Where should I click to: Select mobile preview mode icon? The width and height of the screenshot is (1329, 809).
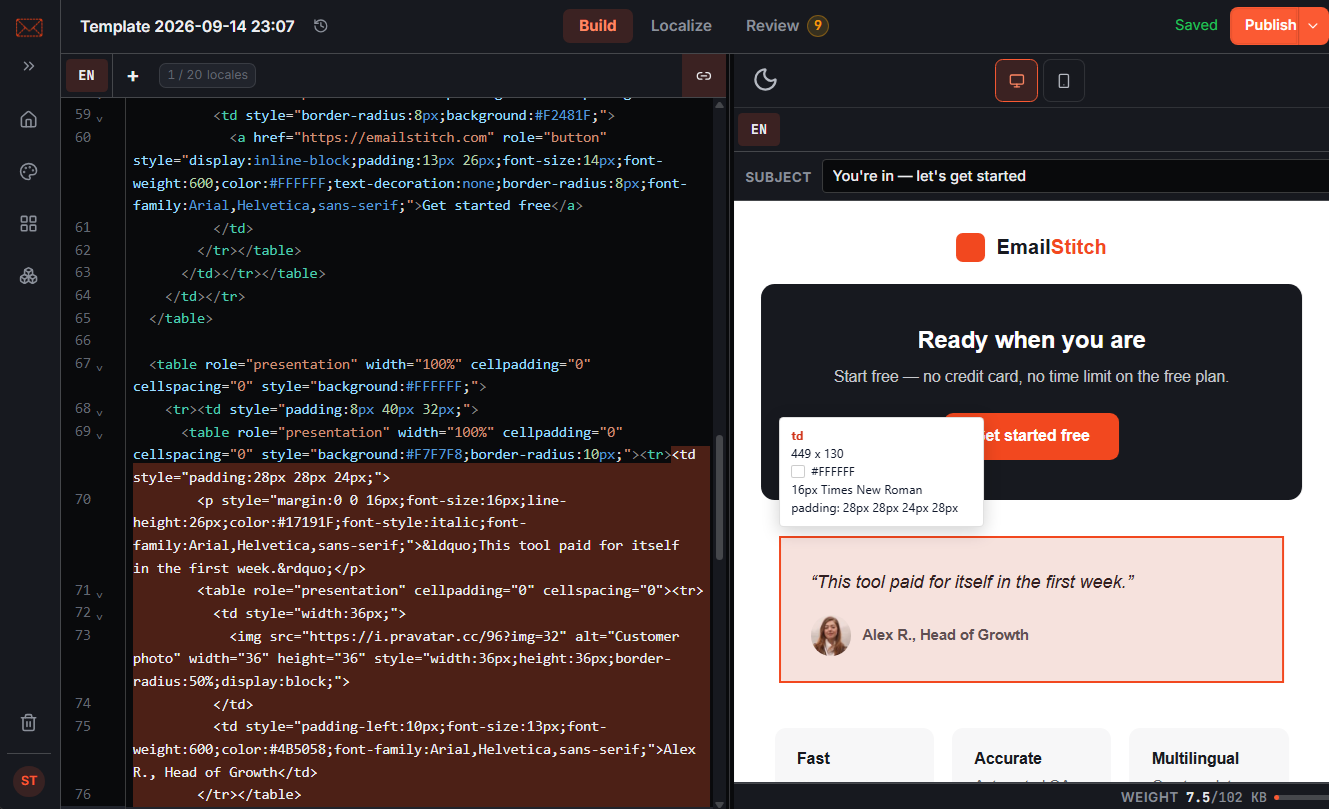click(x=1064, y=80)
